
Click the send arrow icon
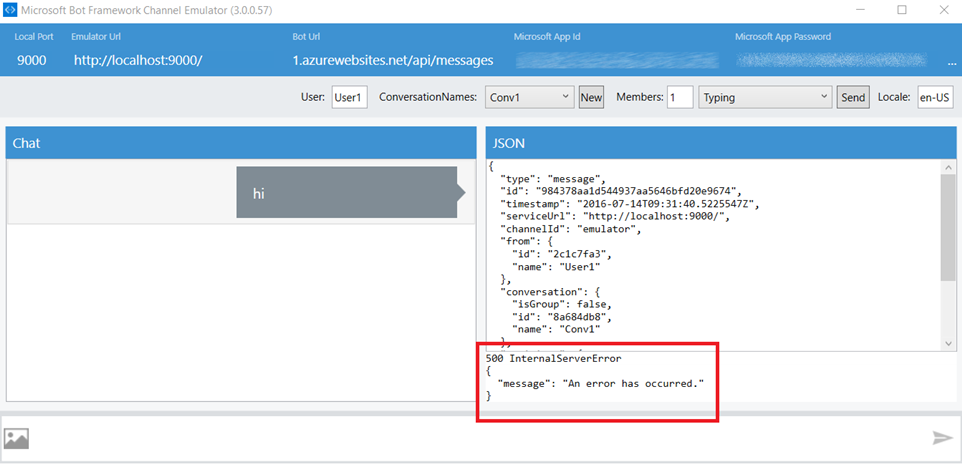(x=941, y=438)
